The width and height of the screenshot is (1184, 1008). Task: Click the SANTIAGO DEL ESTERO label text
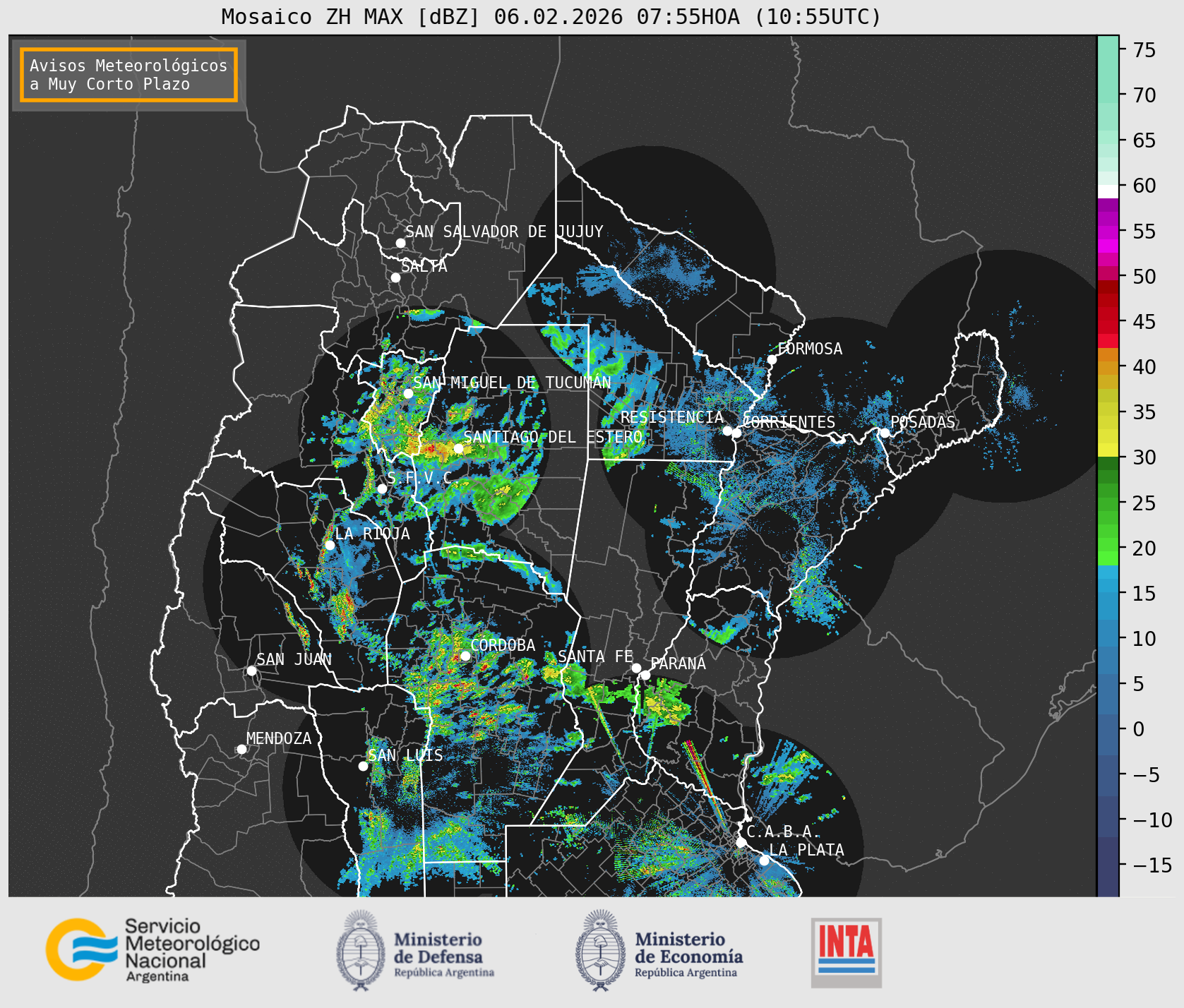(553, 437)
